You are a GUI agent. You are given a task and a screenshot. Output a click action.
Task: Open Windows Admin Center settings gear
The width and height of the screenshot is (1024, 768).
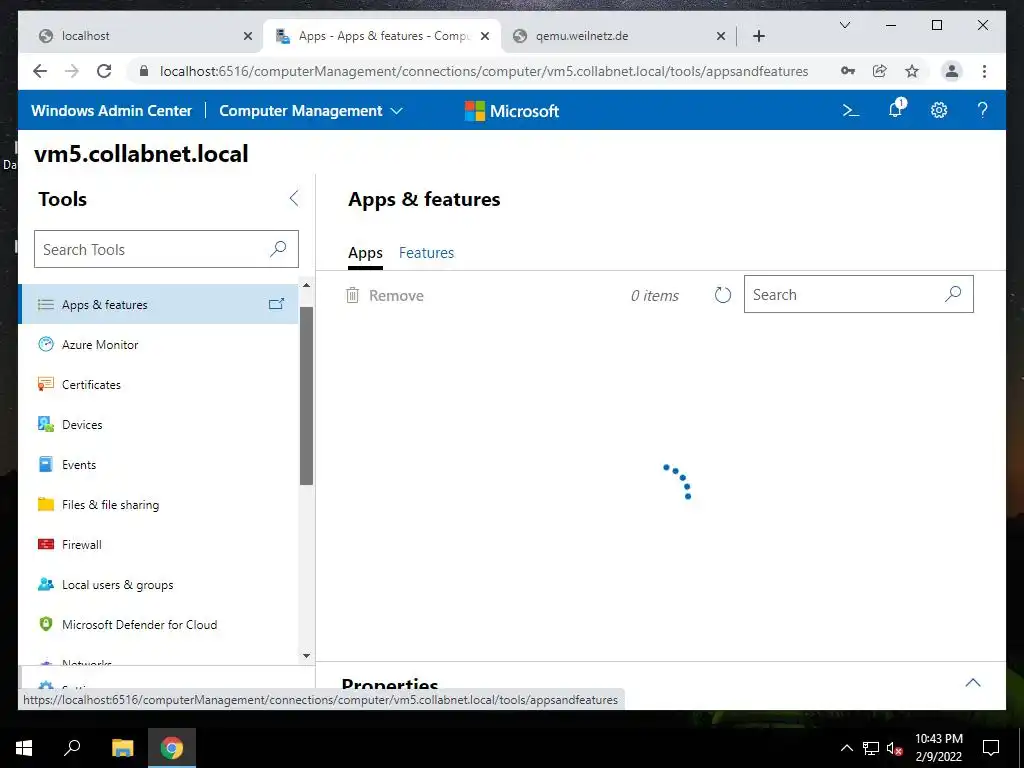[938, 110]
